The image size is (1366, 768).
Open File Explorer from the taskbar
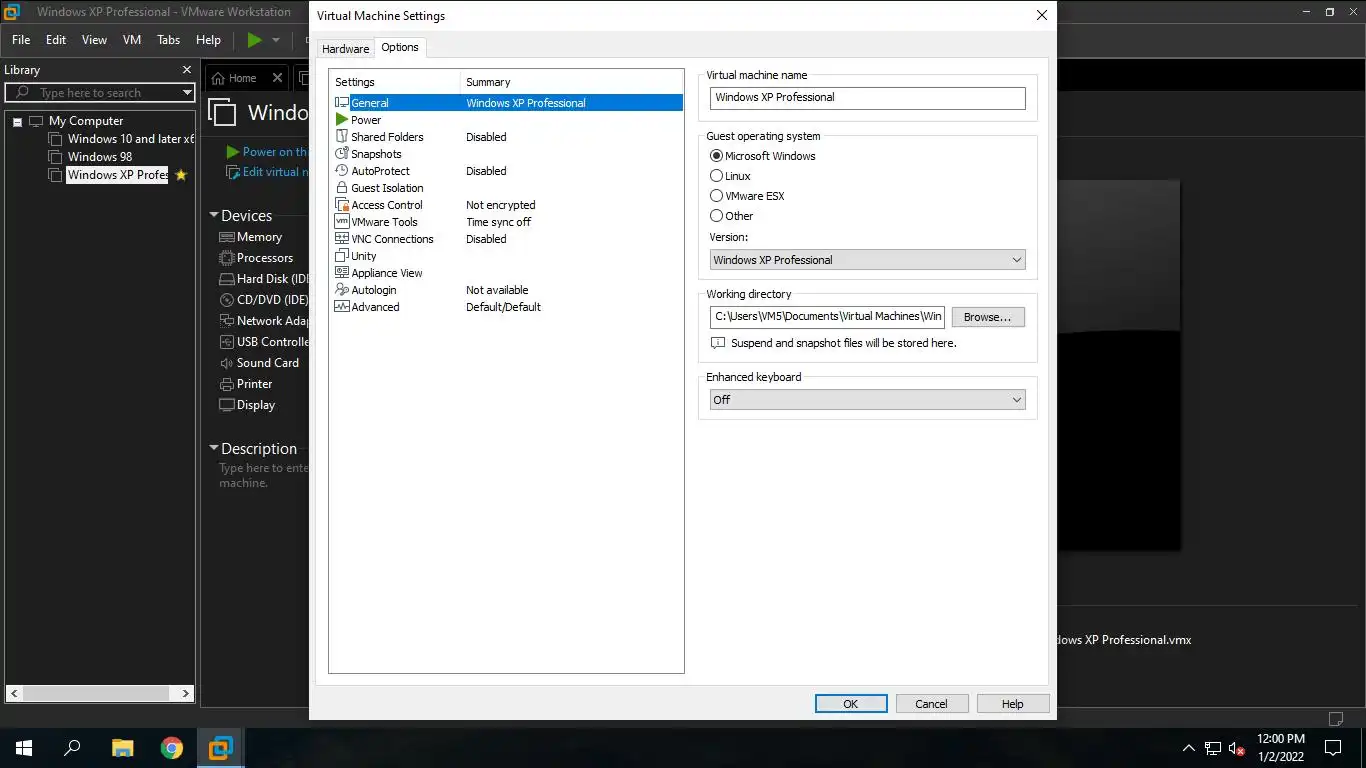pos(122,748)
